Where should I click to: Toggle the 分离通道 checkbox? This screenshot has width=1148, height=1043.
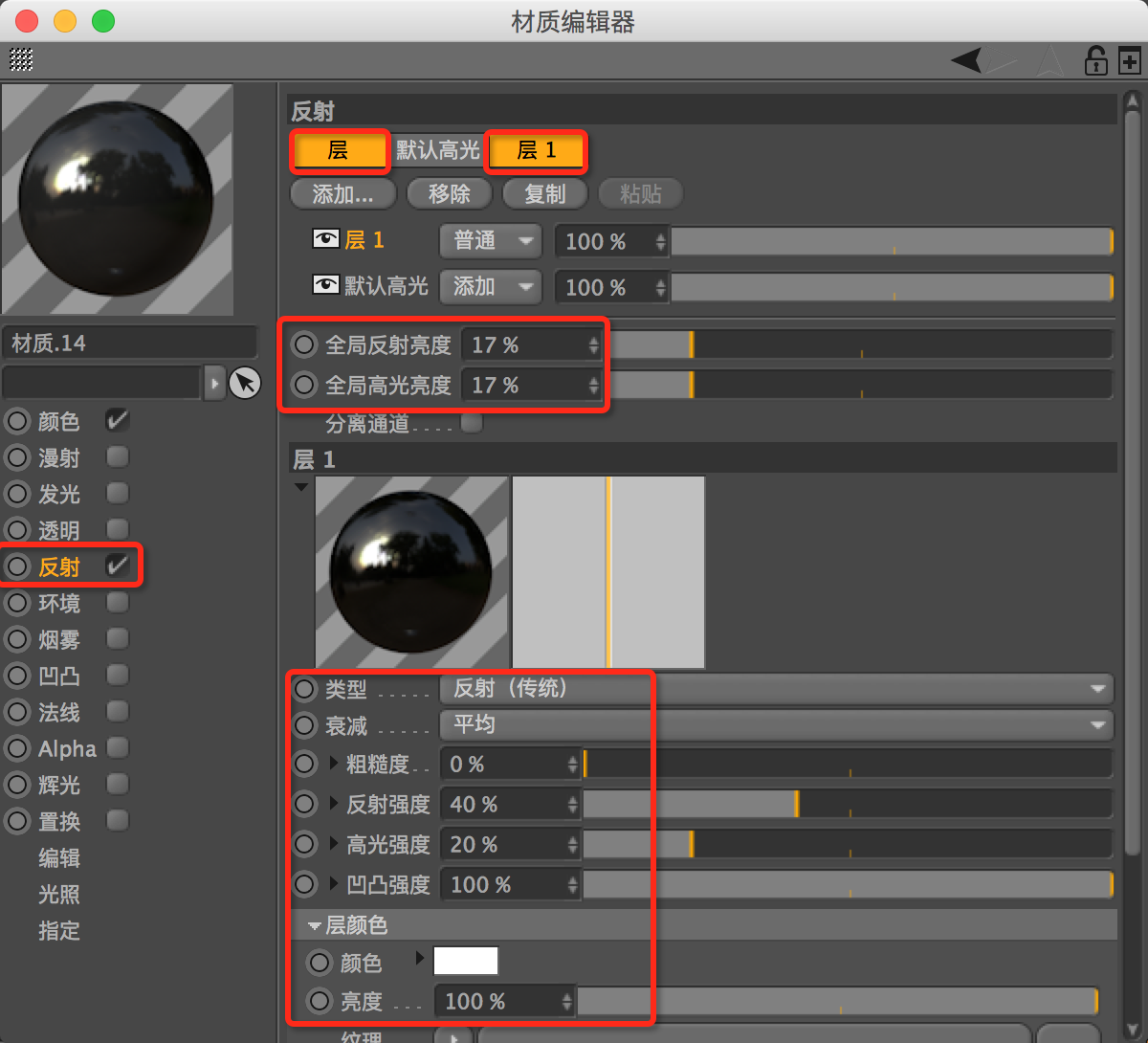[472, 422]
